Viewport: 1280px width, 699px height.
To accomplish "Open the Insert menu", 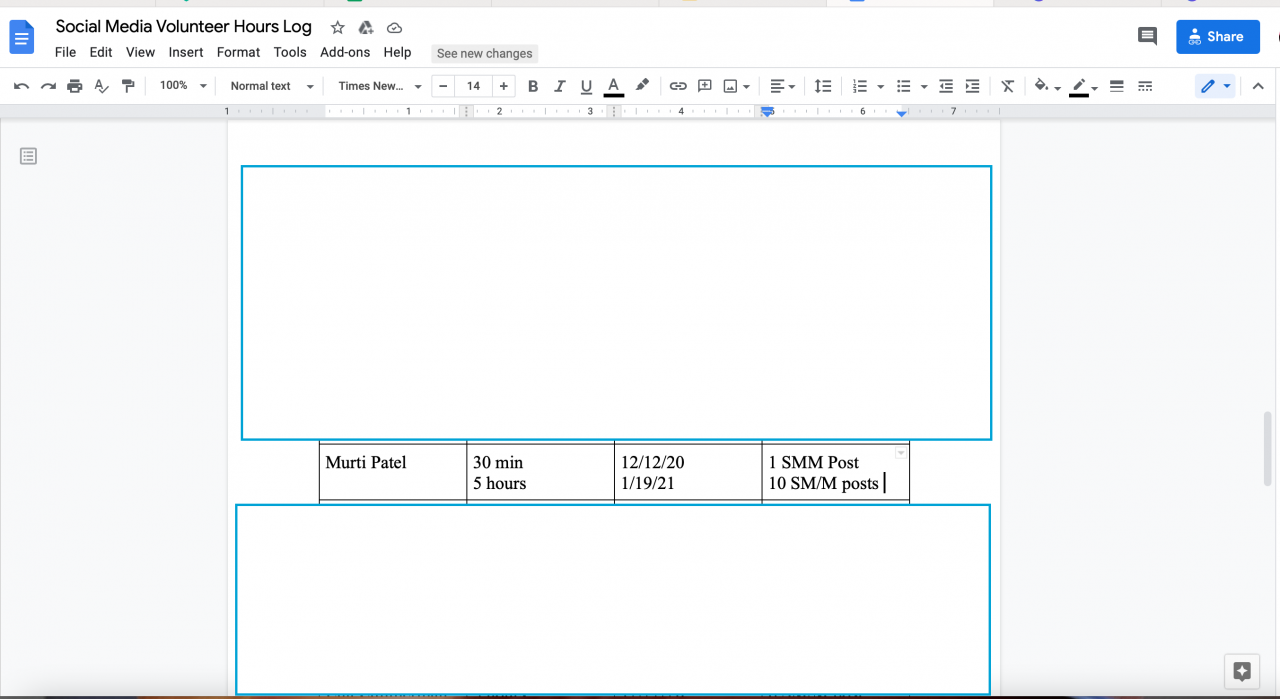I will (186, 52).
